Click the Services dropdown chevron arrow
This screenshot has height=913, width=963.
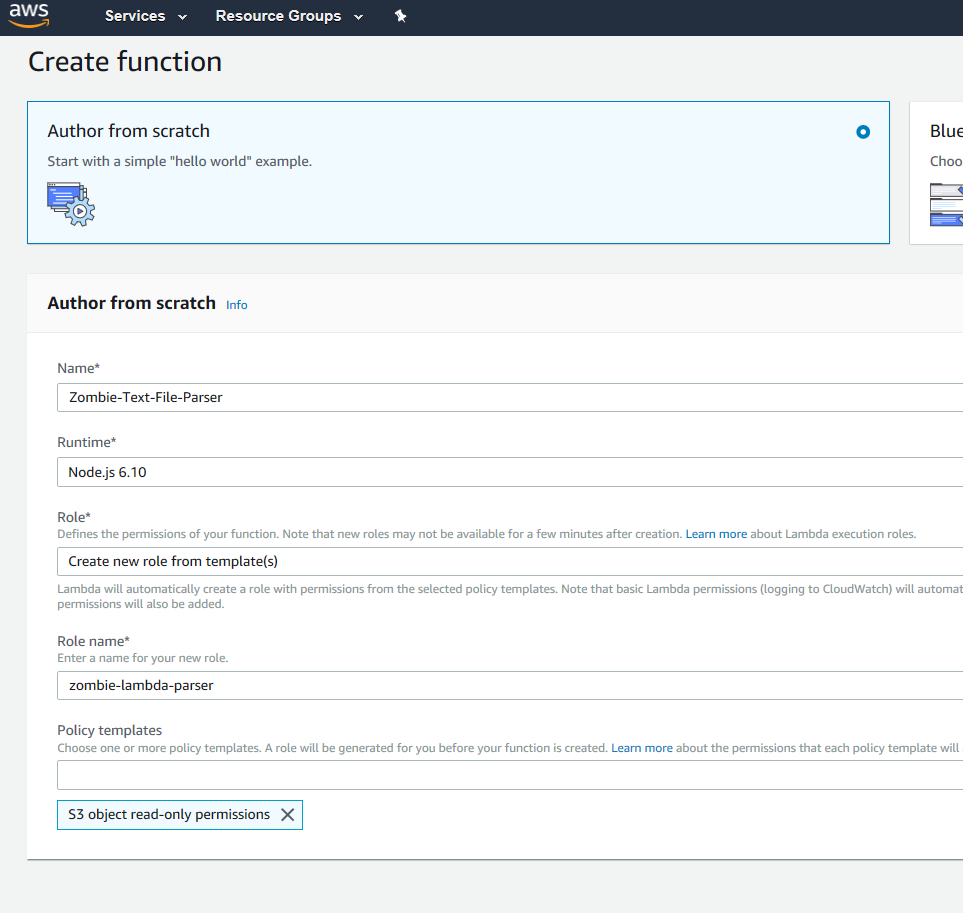pyautogui.click(x=182, y=17)
